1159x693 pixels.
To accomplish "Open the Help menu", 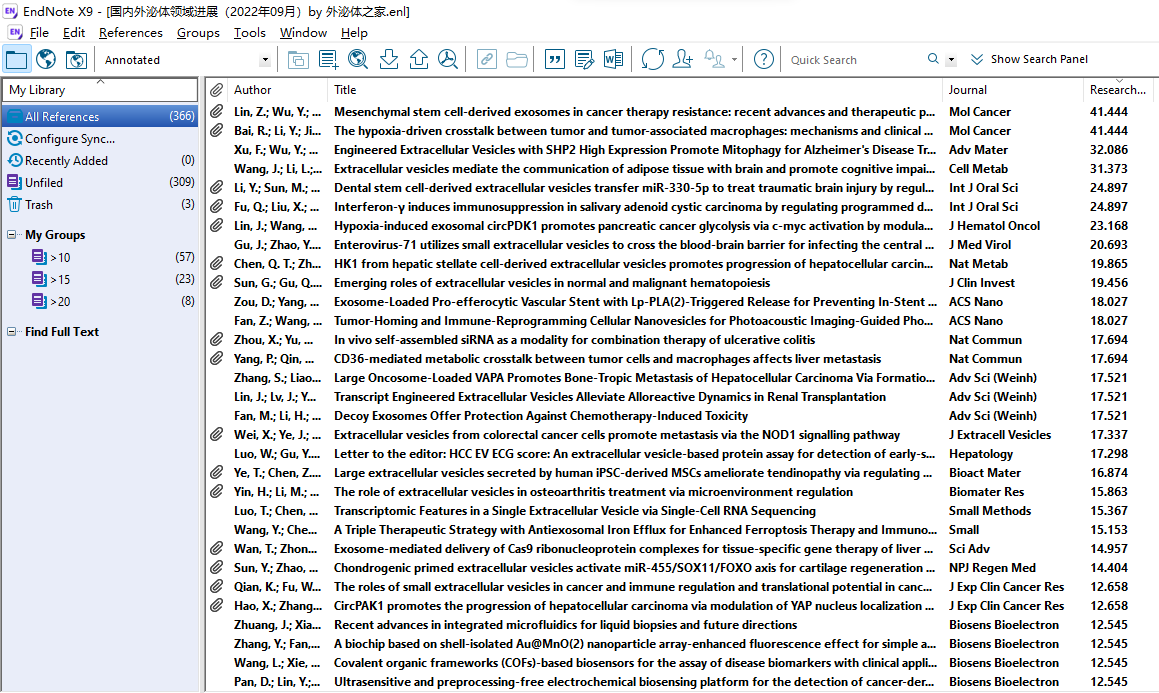I will pyautogui.click(x=354, y=33).
